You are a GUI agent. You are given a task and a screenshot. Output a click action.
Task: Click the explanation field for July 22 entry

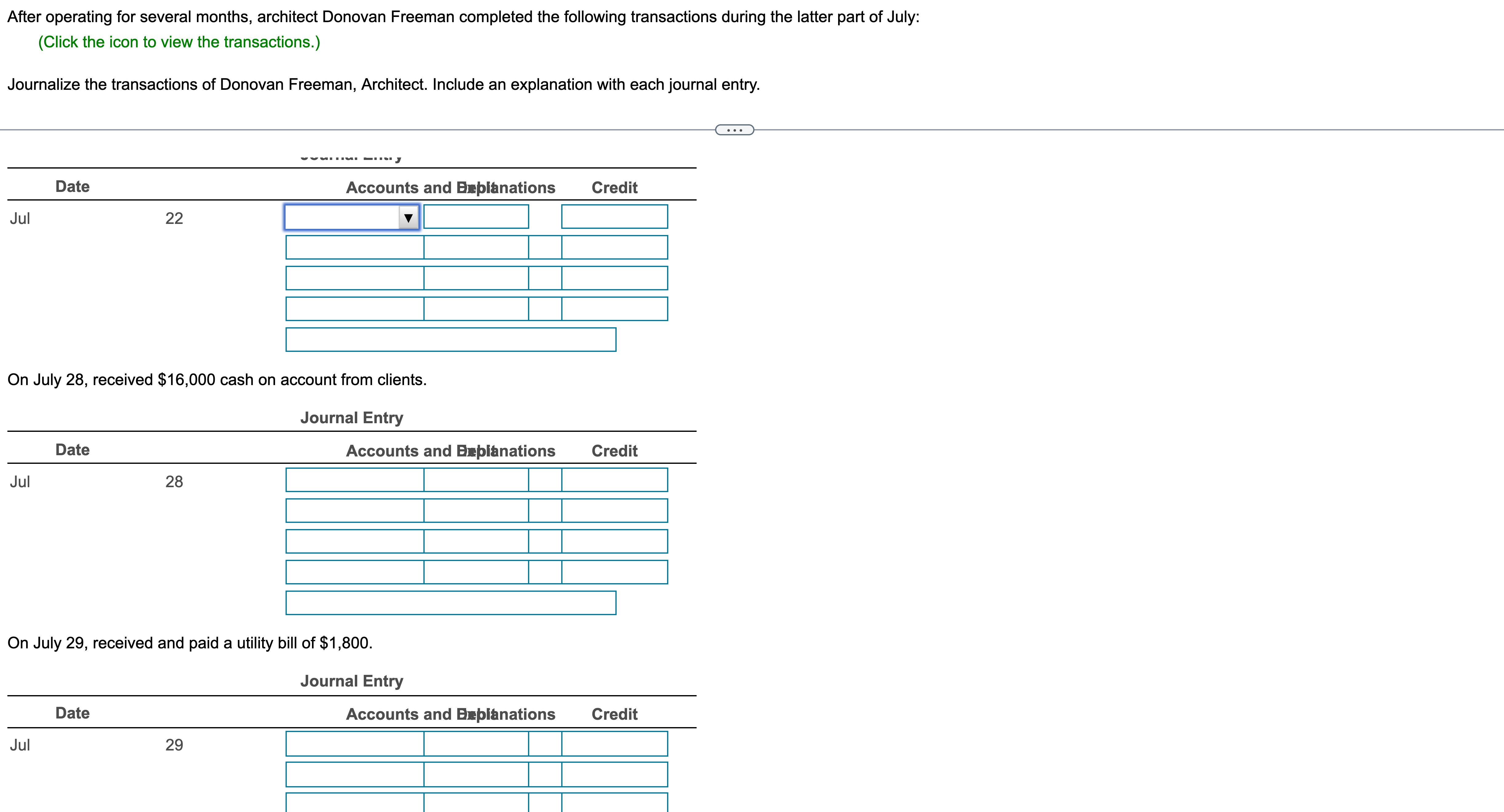click(451, 340)
